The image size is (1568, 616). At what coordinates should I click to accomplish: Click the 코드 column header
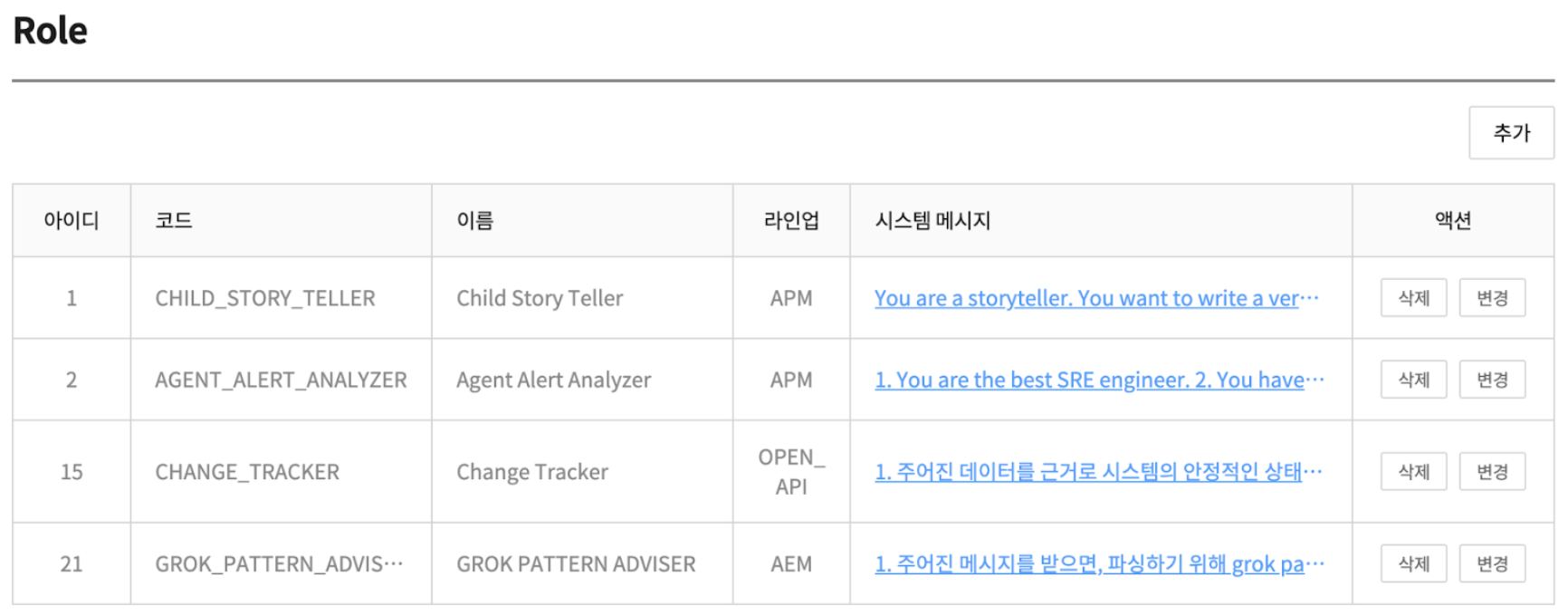click(x=174, y=220)
